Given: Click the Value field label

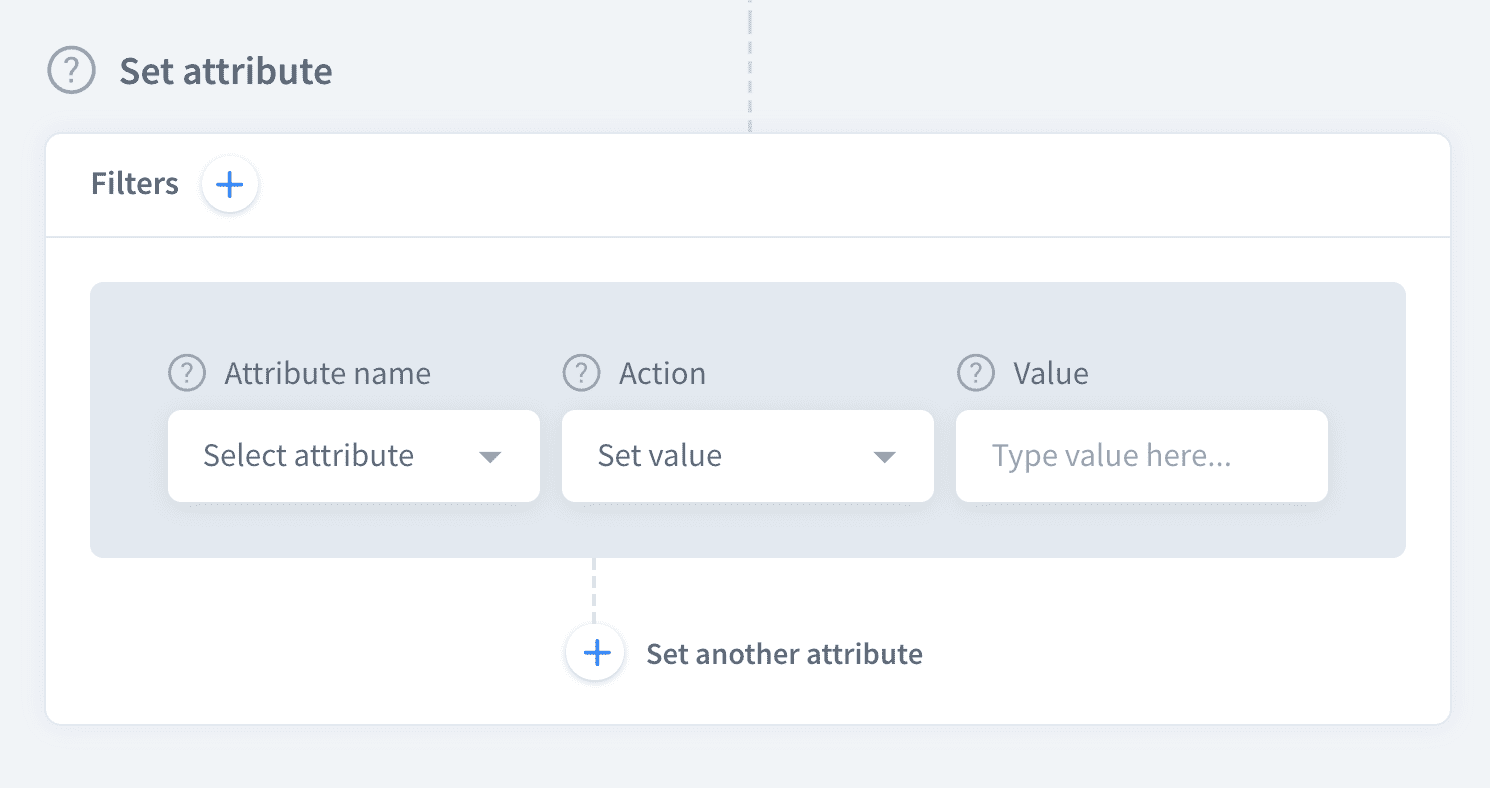Looking at the screenshot, I should 1050,374.
